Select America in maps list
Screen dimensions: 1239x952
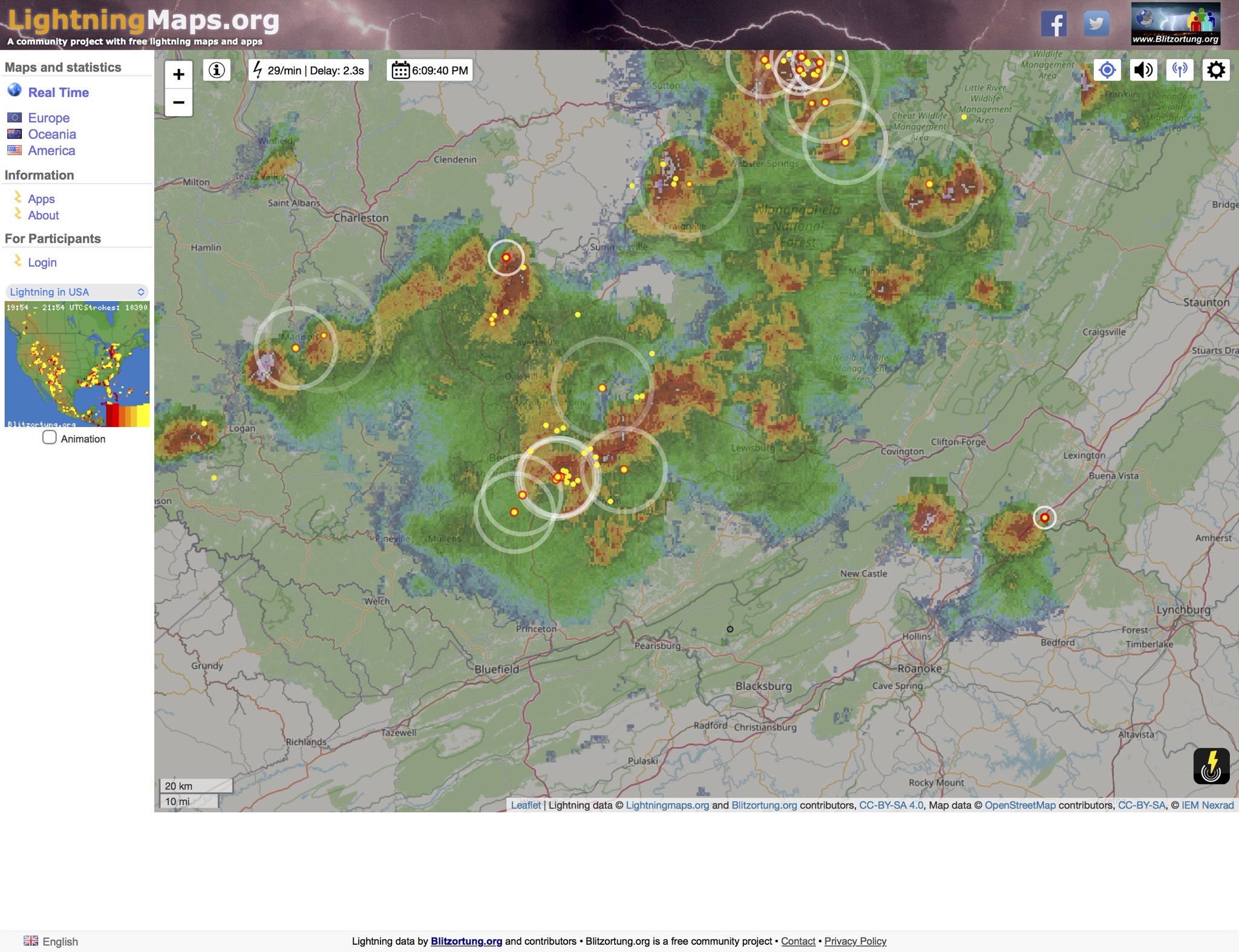[51, 151]
